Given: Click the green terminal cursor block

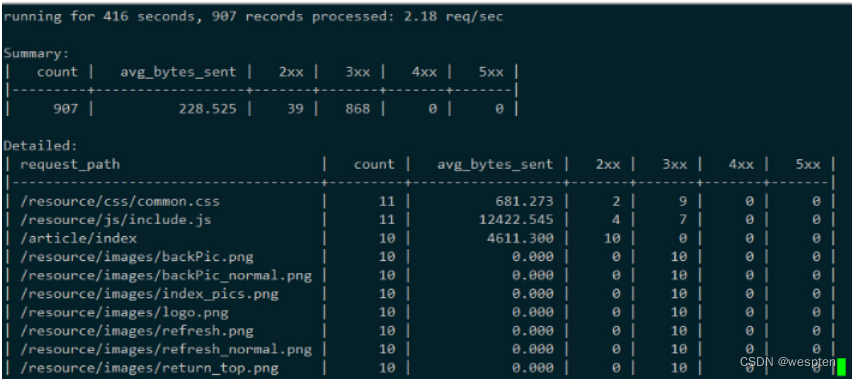Looking at the screenshot, I should (x=842, y=366).
